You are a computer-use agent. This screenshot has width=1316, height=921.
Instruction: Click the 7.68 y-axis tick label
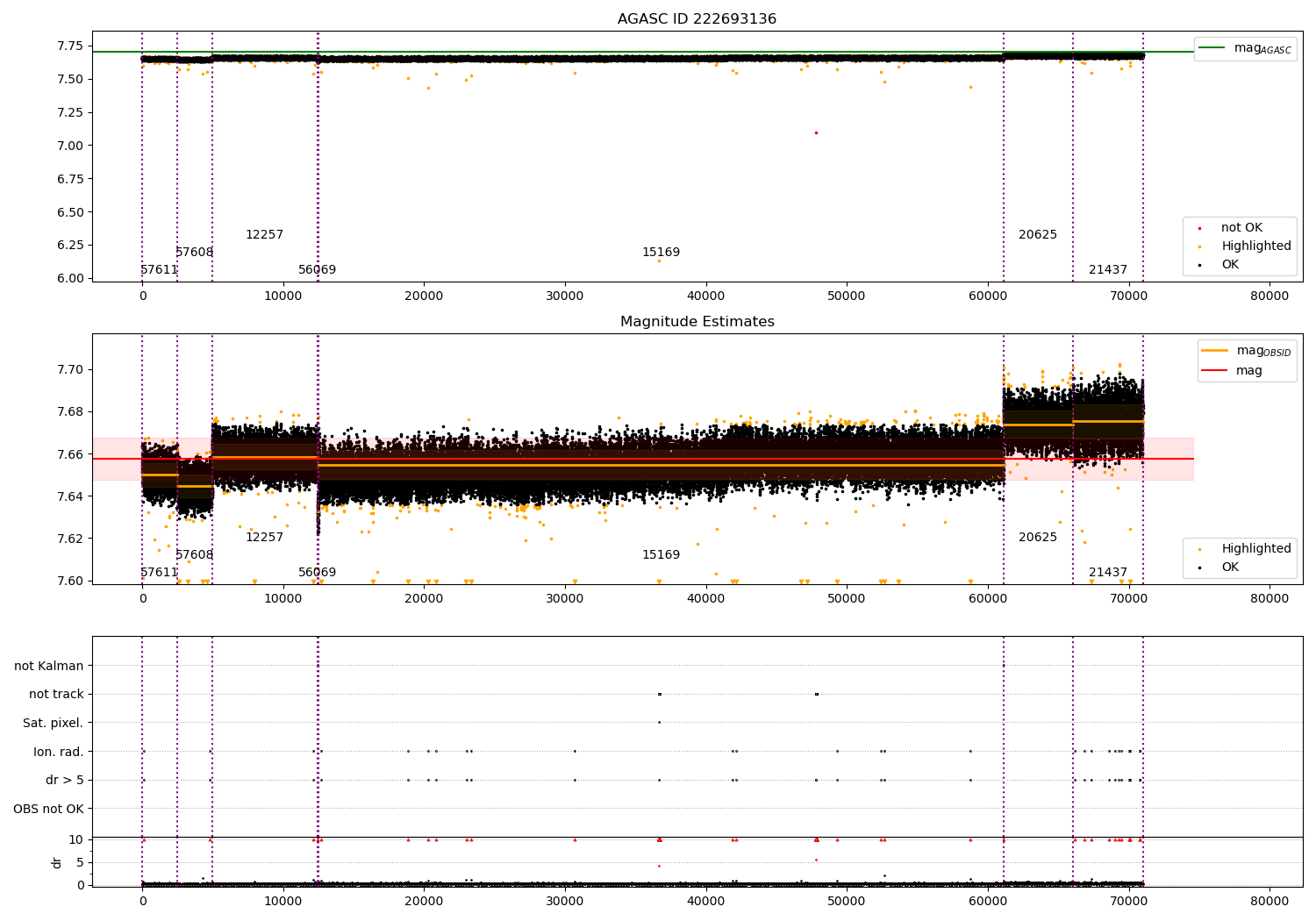pyautogui.click(x=69, y=412)
